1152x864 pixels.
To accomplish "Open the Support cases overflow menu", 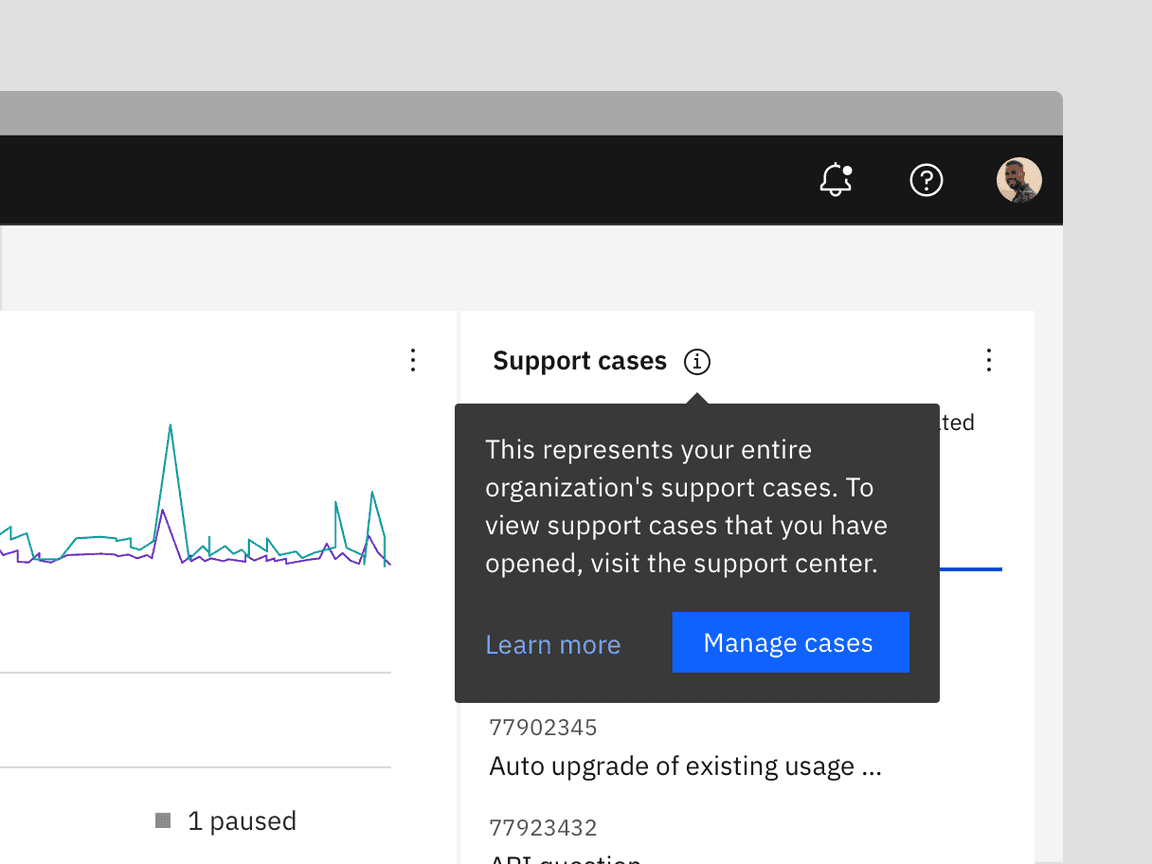I will coord(988,360).
